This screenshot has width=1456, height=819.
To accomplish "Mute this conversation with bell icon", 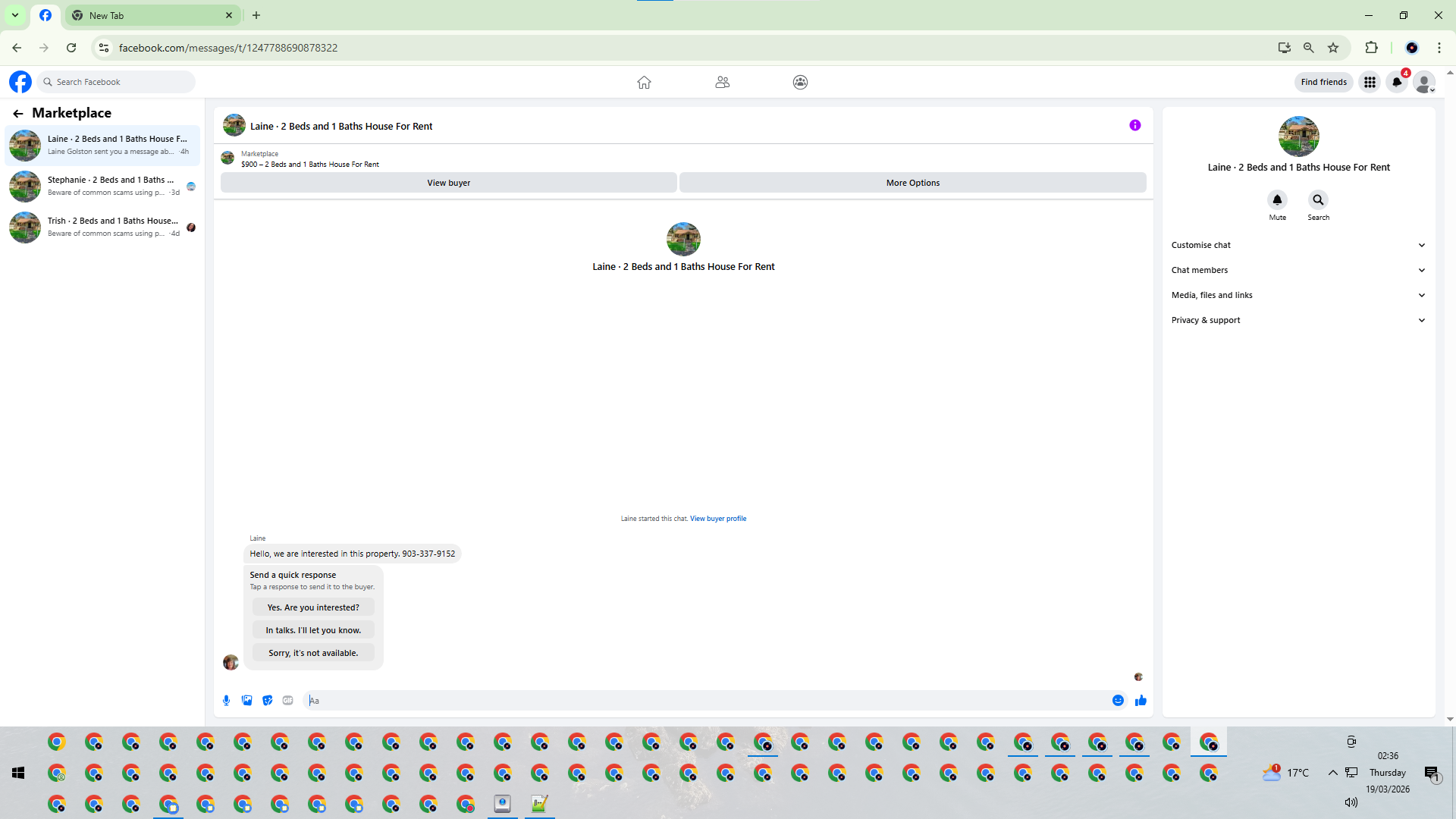I will (x=1277, y=200).
